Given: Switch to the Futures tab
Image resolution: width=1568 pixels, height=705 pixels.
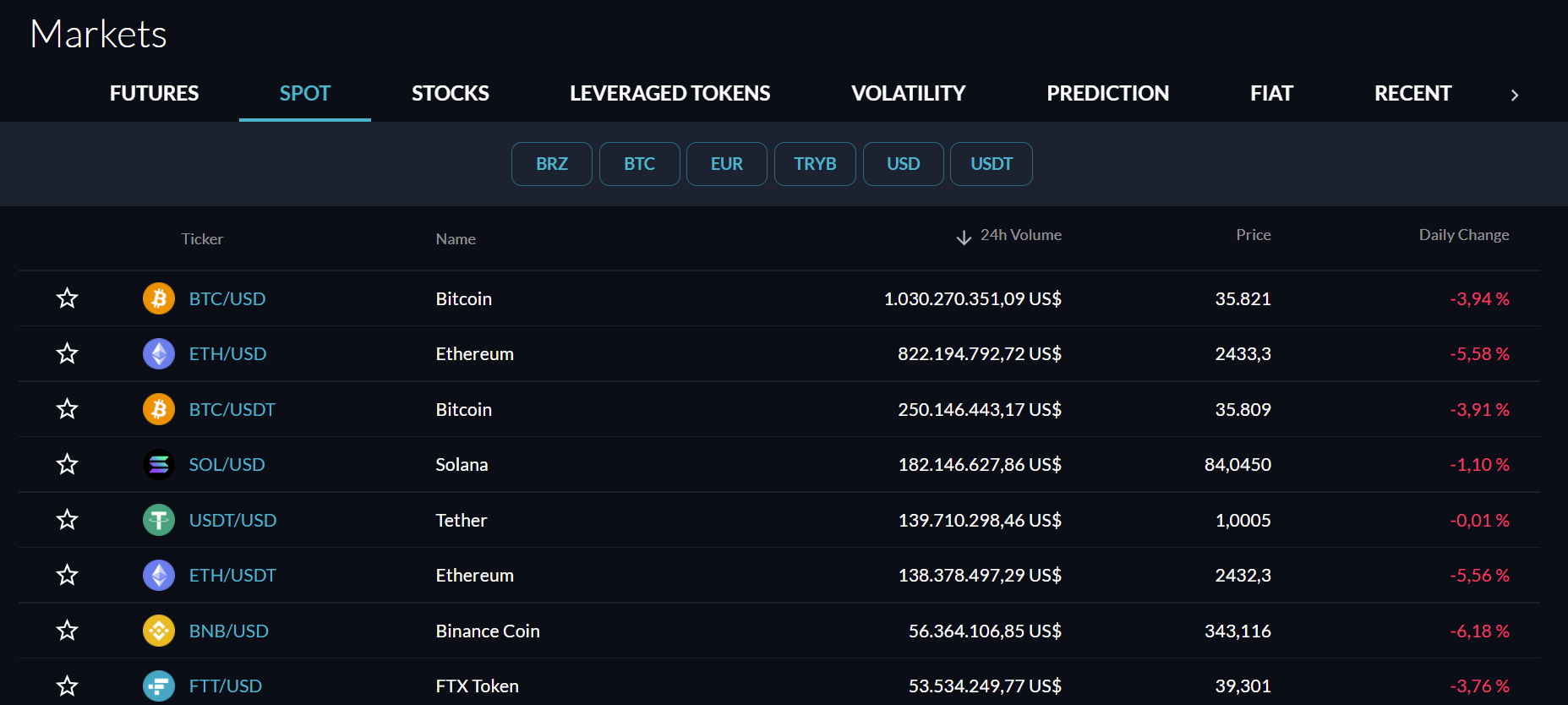Looking at the screenshot, I should coord(154,93).
